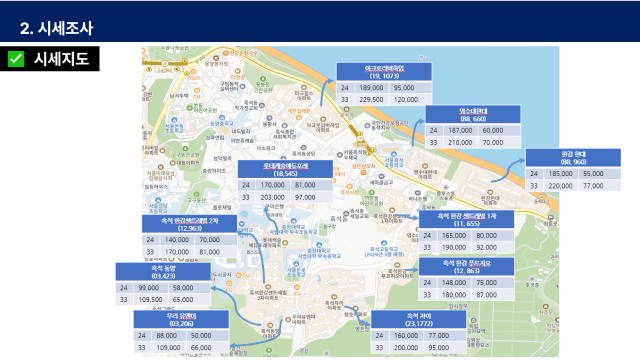This screenshot has height=360, width=640.
Task: Select the 흑석 한강 센트레빌 1차 header
Action: pyautogui.click(x=466, y=220)
